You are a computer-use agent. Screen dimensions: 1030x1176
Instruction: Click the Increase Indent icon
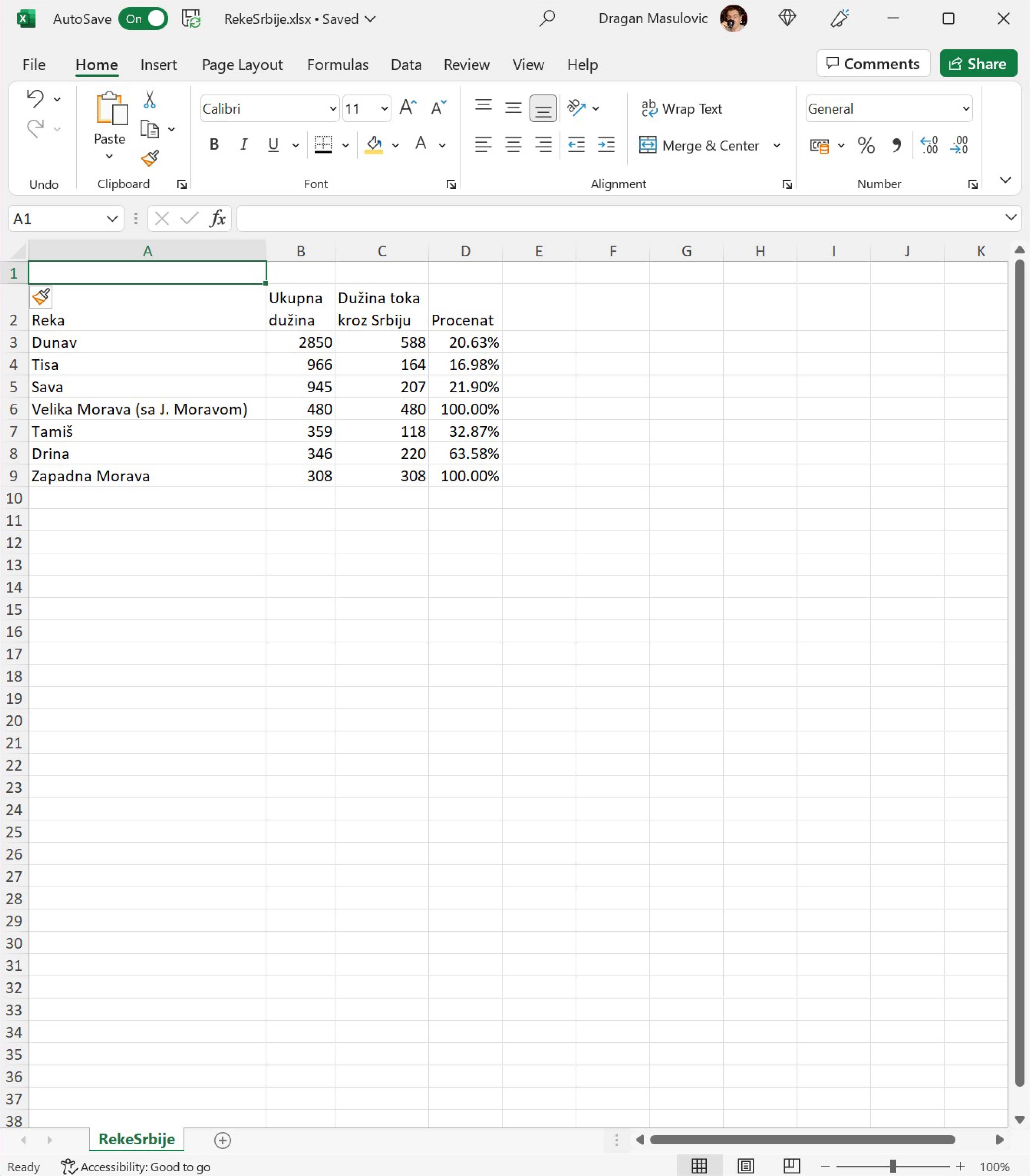[x=606, y=145]
